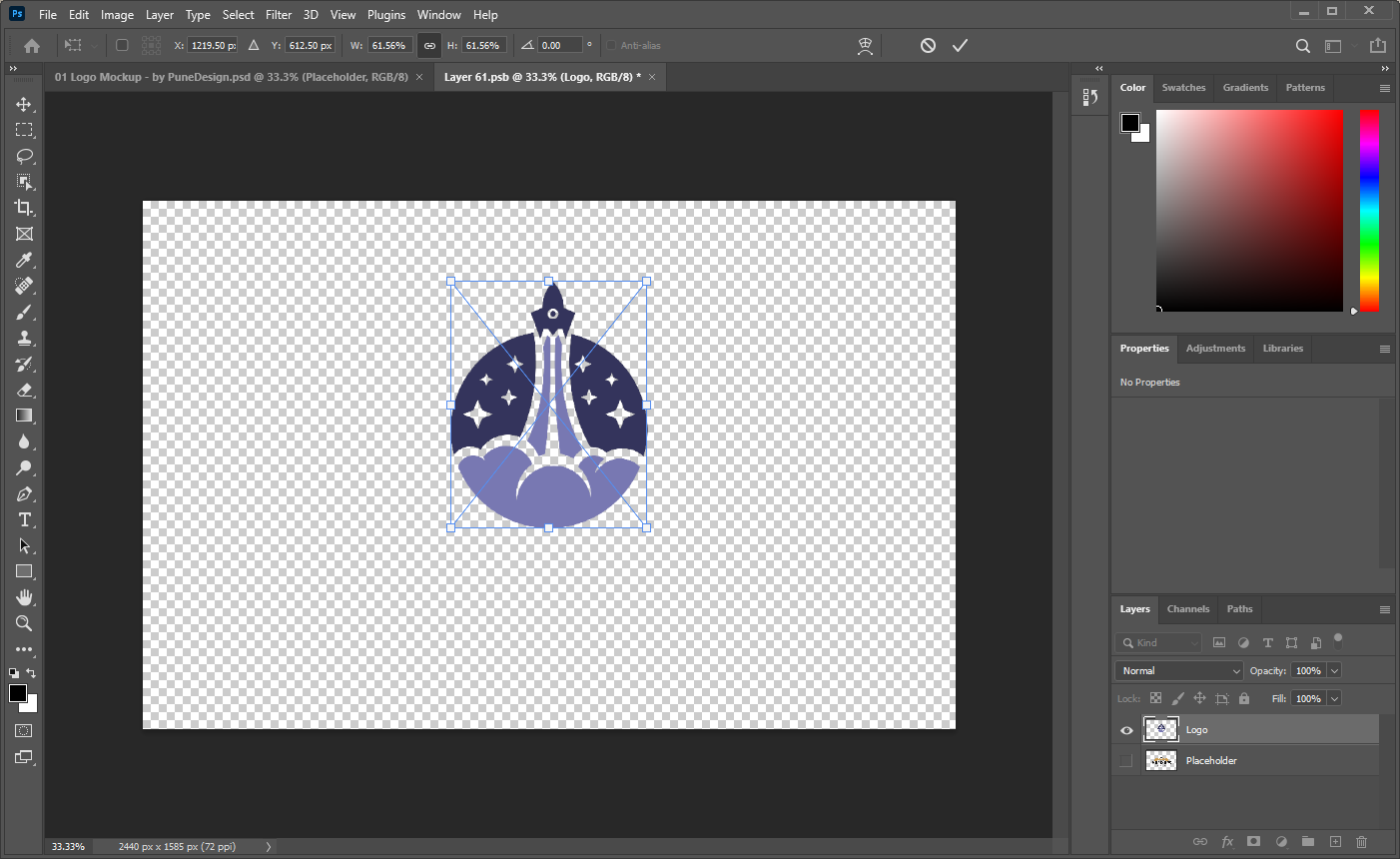Image resolution: width=1400 pixels, height=859 pixels.
Task: Select the Hand tool
Action: [x=24, y=597]
